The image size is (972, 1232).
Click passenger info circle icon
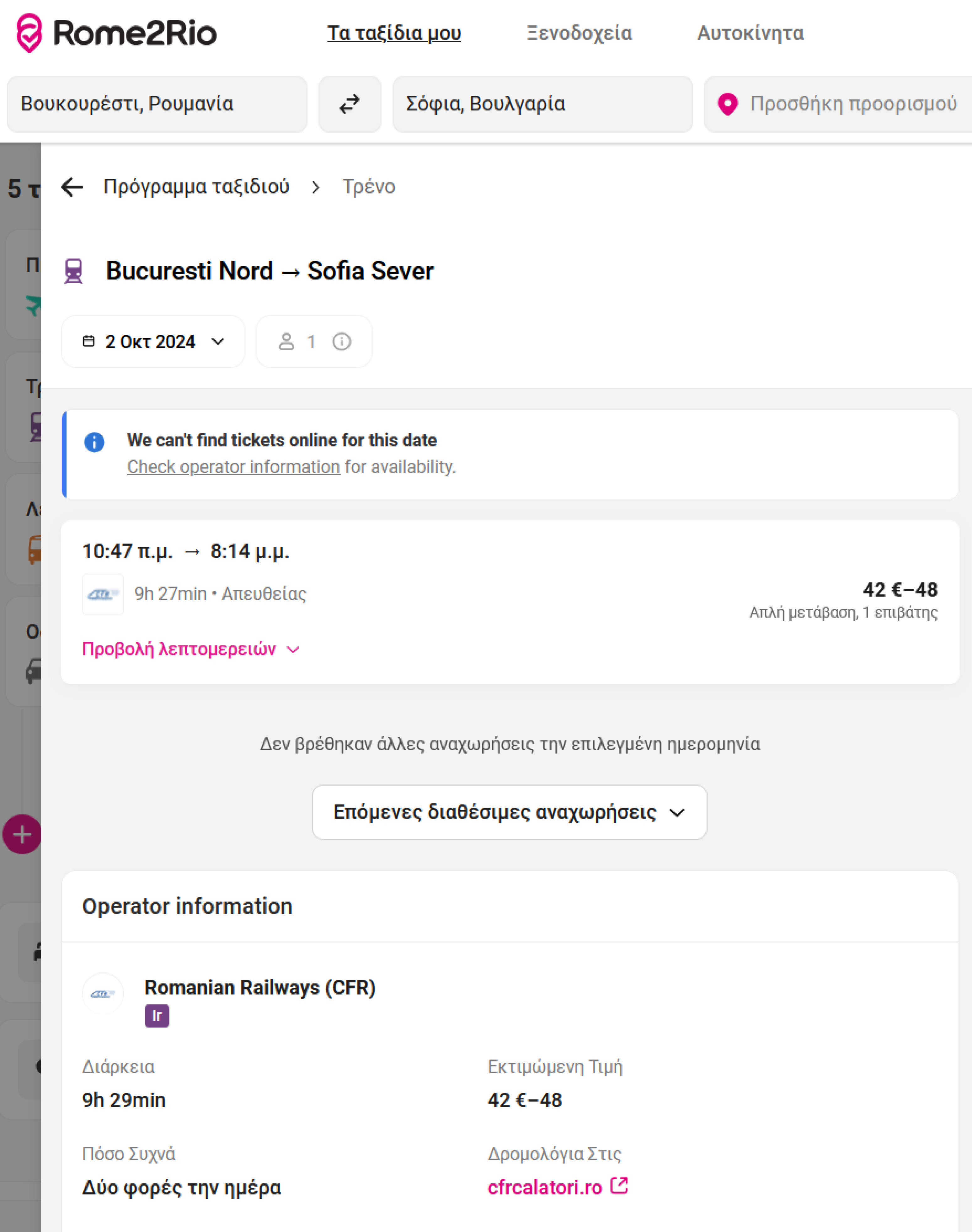pyautogui.click(x=341, y=341)
